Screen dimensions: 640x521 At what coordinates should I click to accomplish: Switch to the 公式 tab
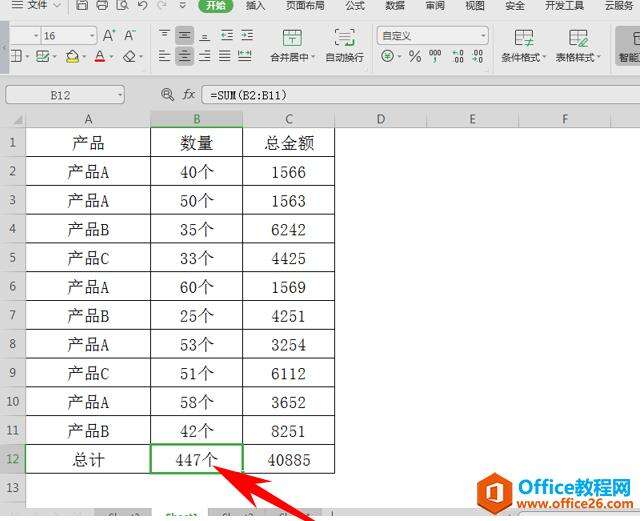pos(355,5)
